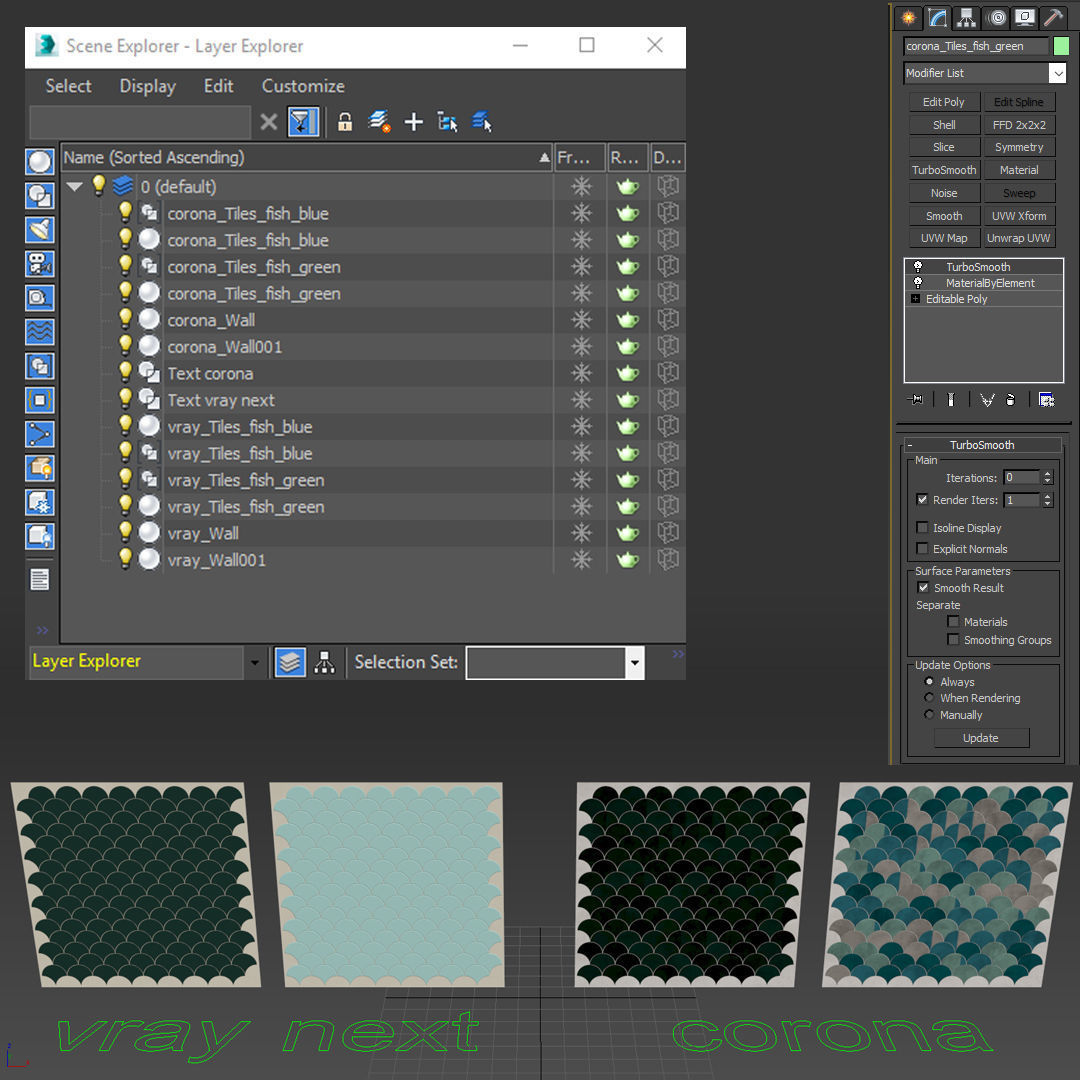The height and width of the screenshot is (1080, 1080).
Task: Toggle MaterialByElement modifier lightbulb in stack
Action: click(x=917, y=282)
